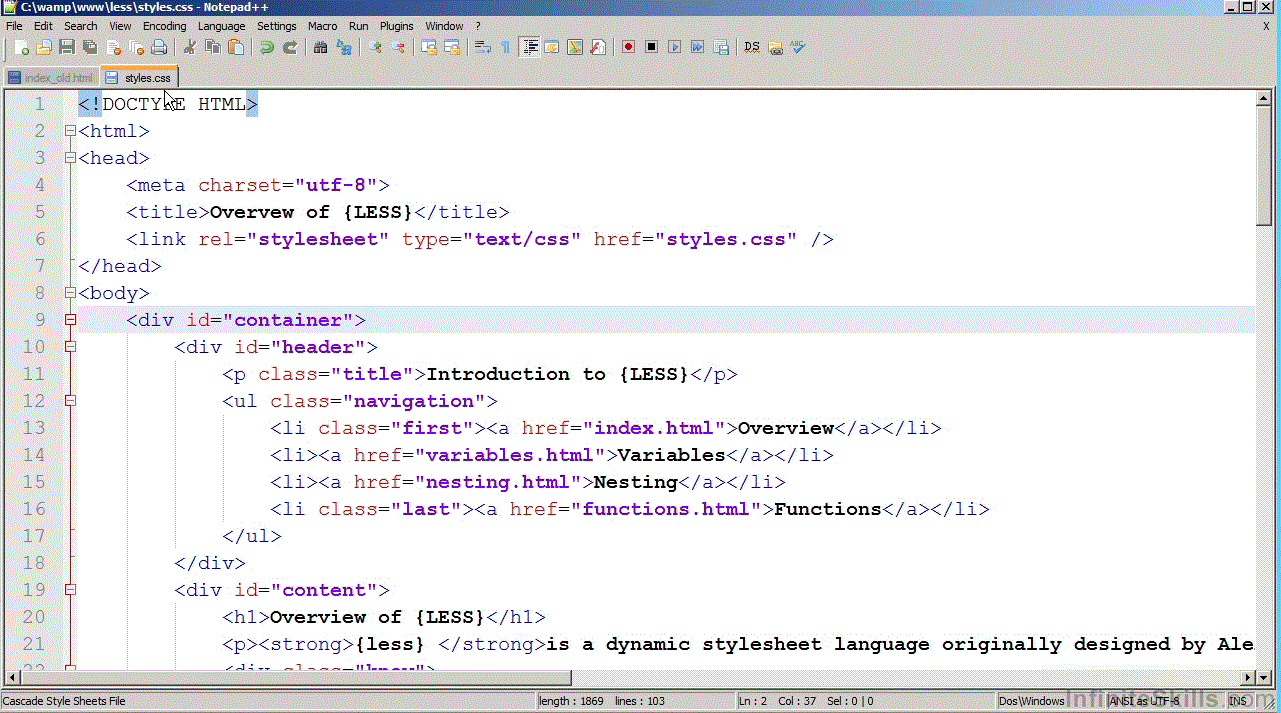Toggle synchronized horizontal scrolling icon
The image size is (1281, 713).
(452, 47)
